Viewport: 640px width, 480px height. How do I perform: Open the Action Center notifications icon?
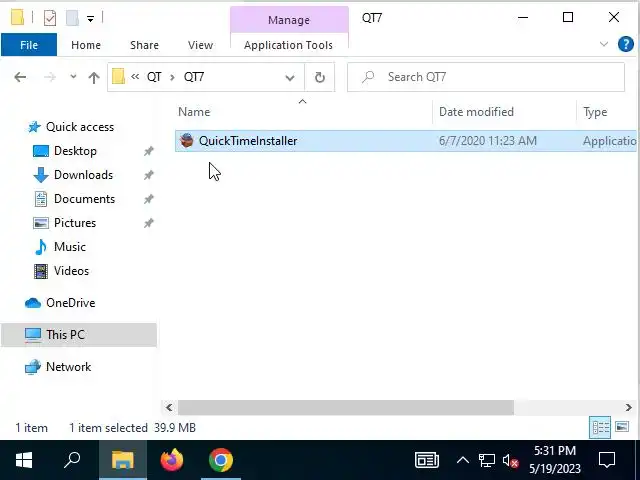[607, 460]
